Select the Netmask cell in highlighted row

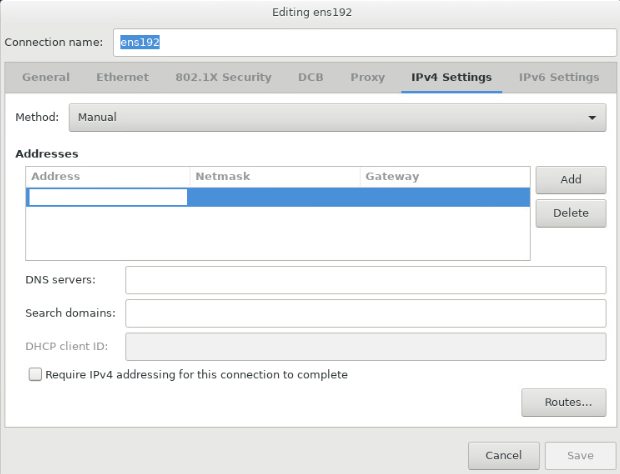(274, 197)
